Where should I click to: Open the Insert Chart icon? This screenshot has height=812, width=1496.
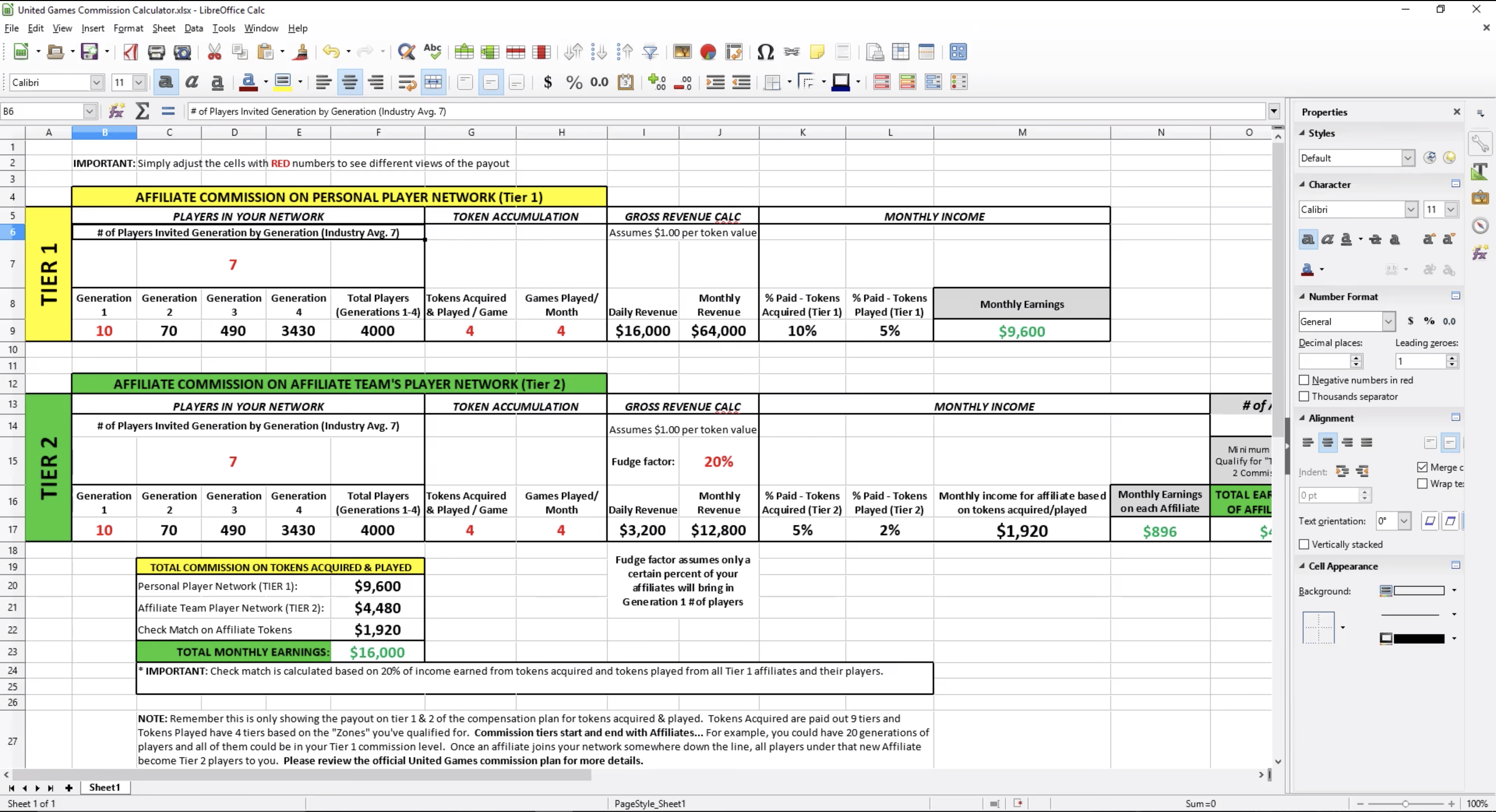pos(708,52)
